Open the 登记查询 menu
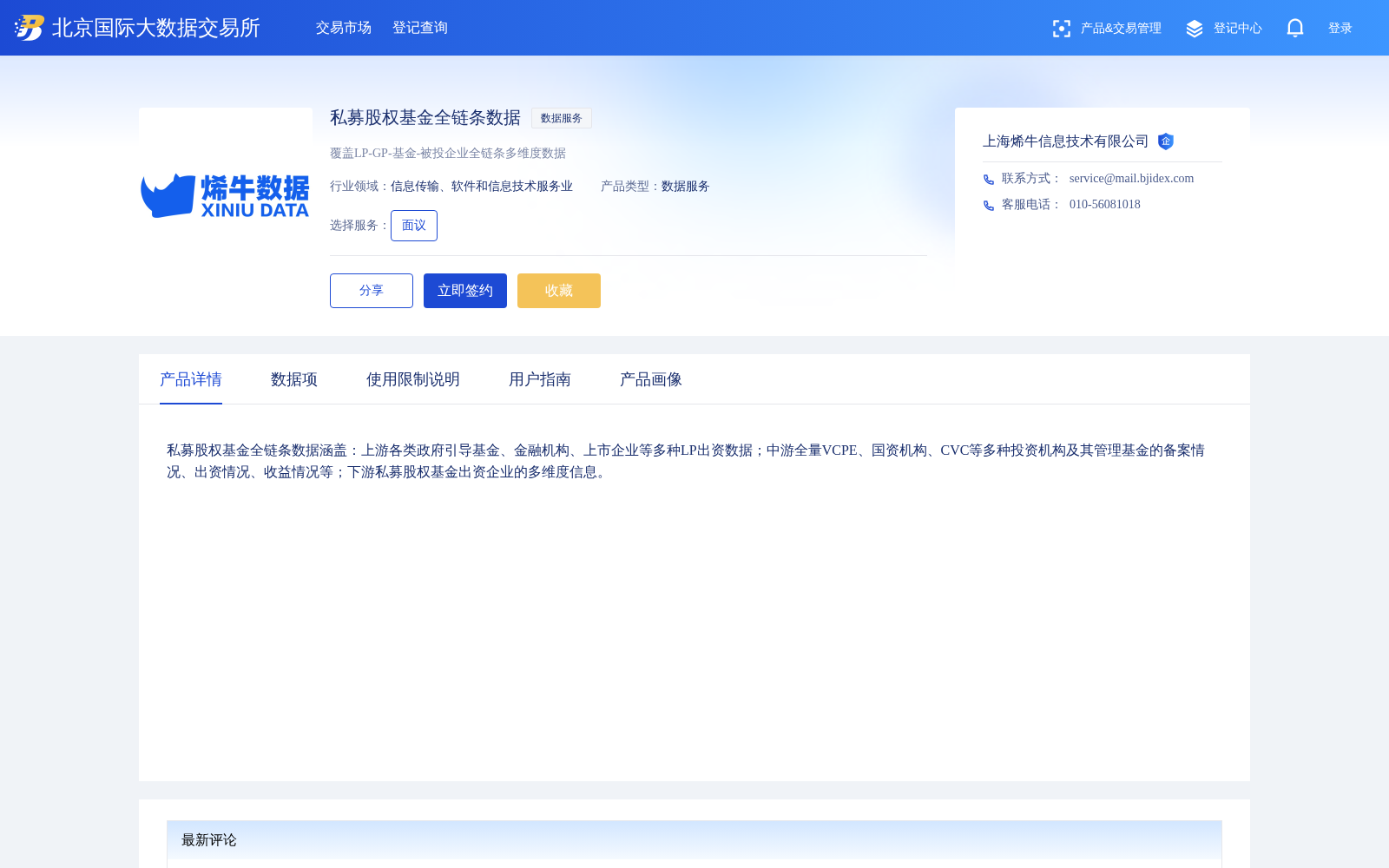Image resolution: width=1389 pixels, height=868 pixels. [420, 28]
